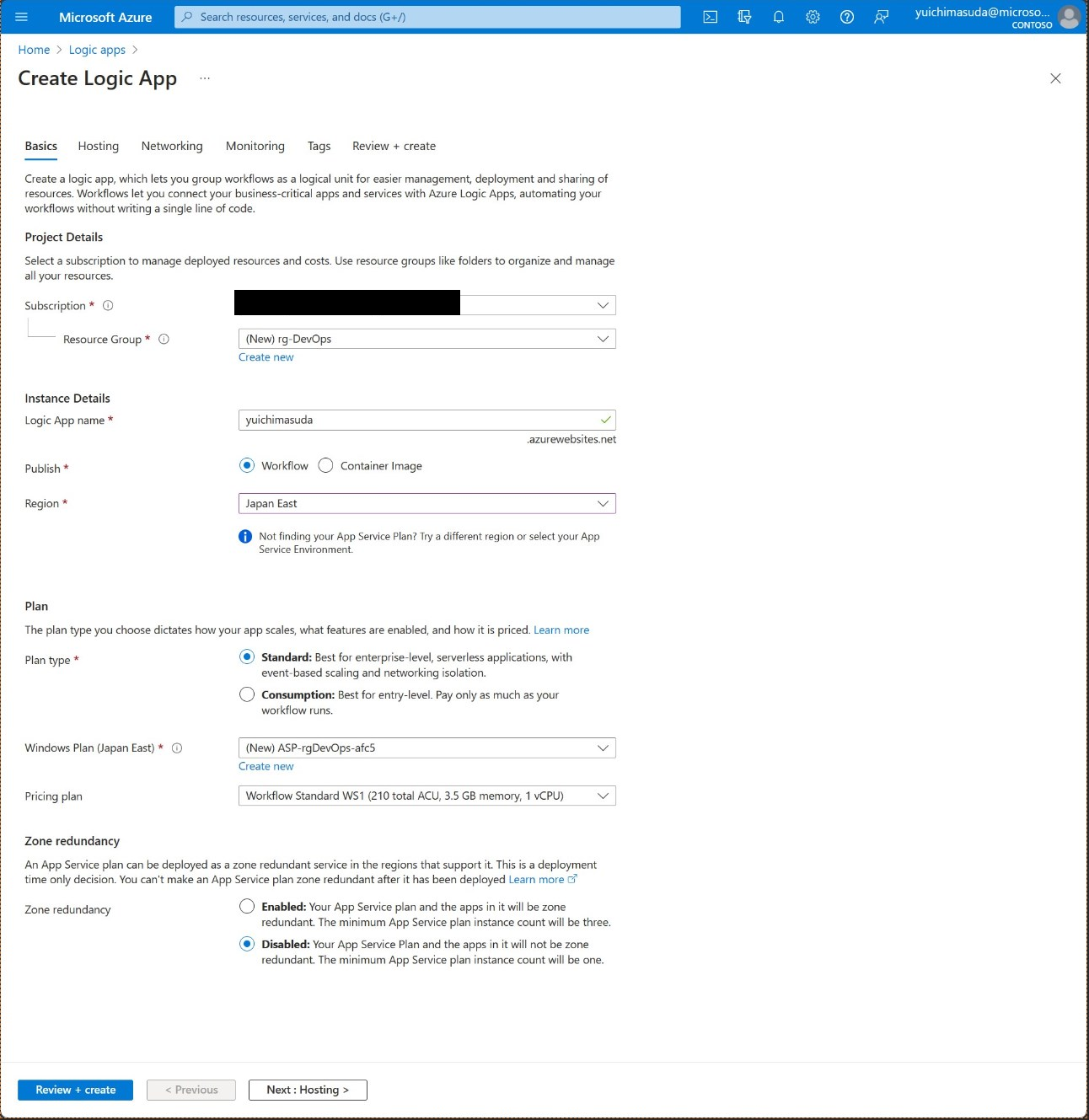
Task: Open Learn more link in Plan section
Action: [x=561, y=630]
